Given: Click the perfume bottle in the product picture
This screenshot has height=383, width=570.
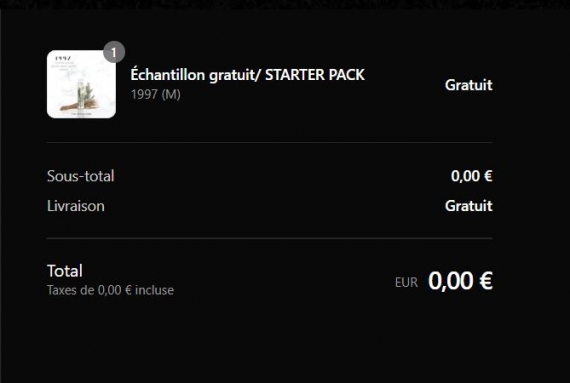Looking at the screenshot, I should (81, 94).
